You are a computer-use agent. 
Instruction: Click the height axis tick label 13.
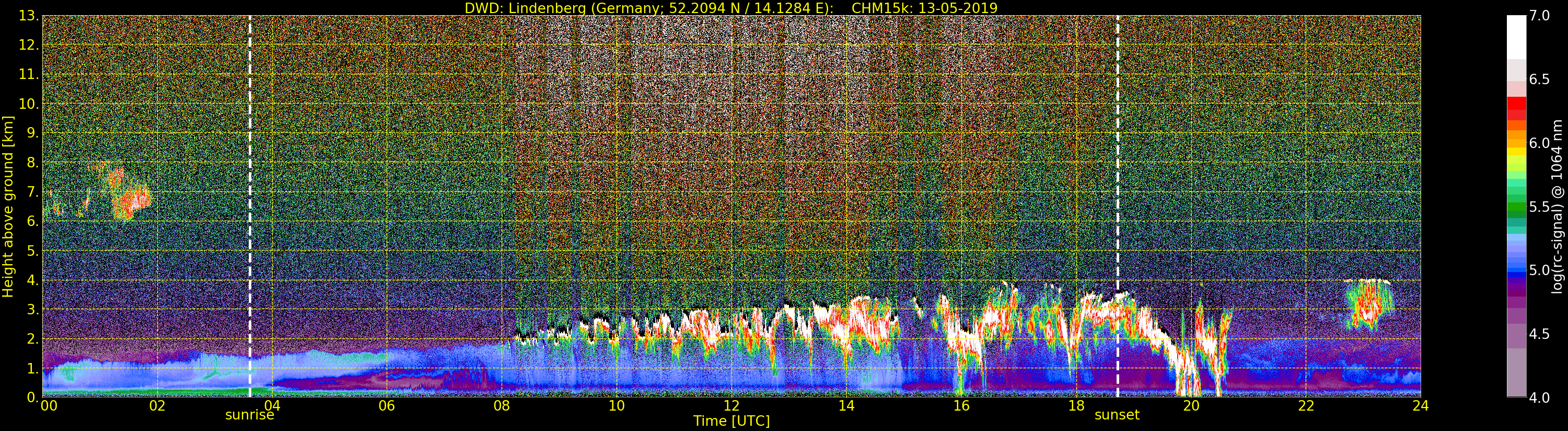(x=29, y=16)
